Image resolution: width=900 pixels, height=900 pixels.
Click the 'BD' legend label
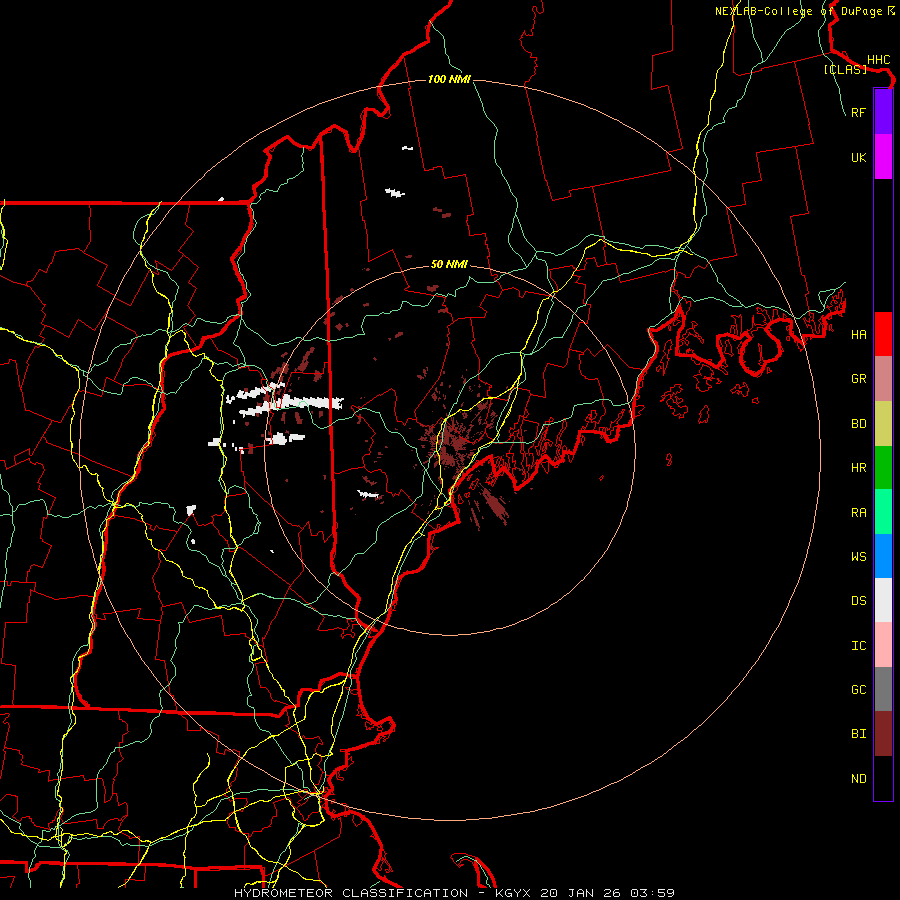point(858,424)
